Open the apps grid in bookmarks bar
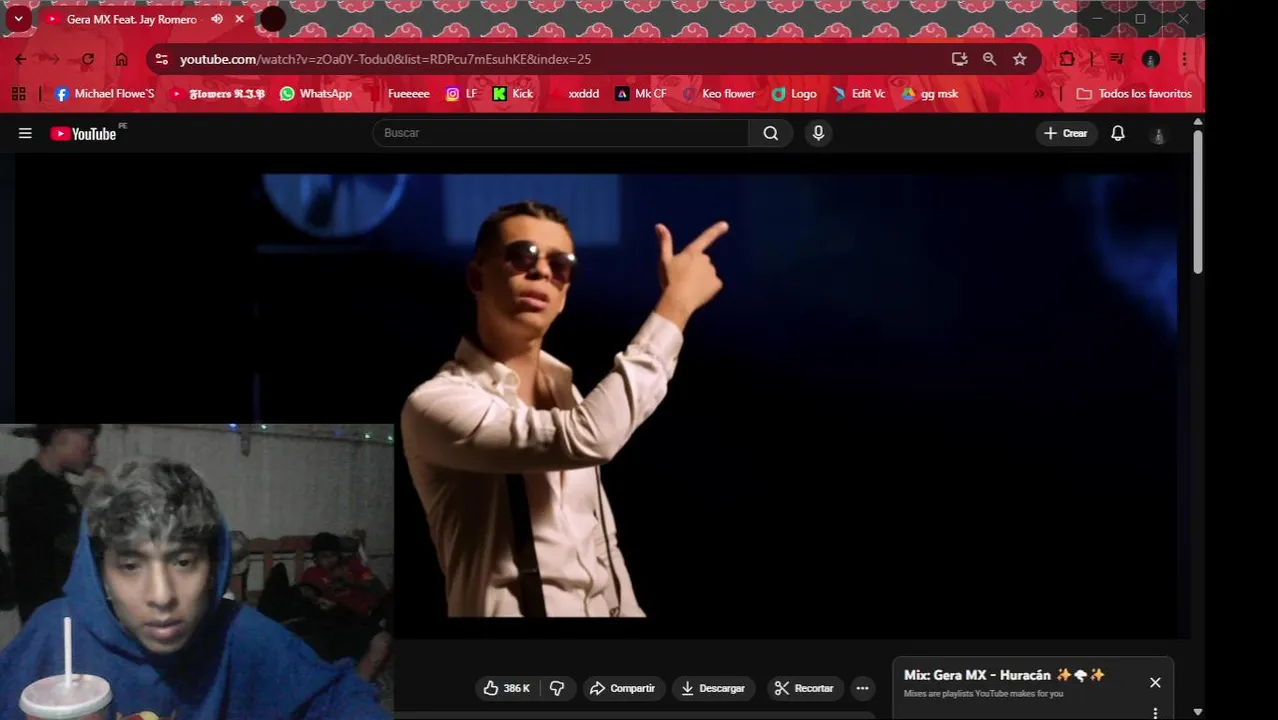 pyautogui.click(x=18, y=93)
